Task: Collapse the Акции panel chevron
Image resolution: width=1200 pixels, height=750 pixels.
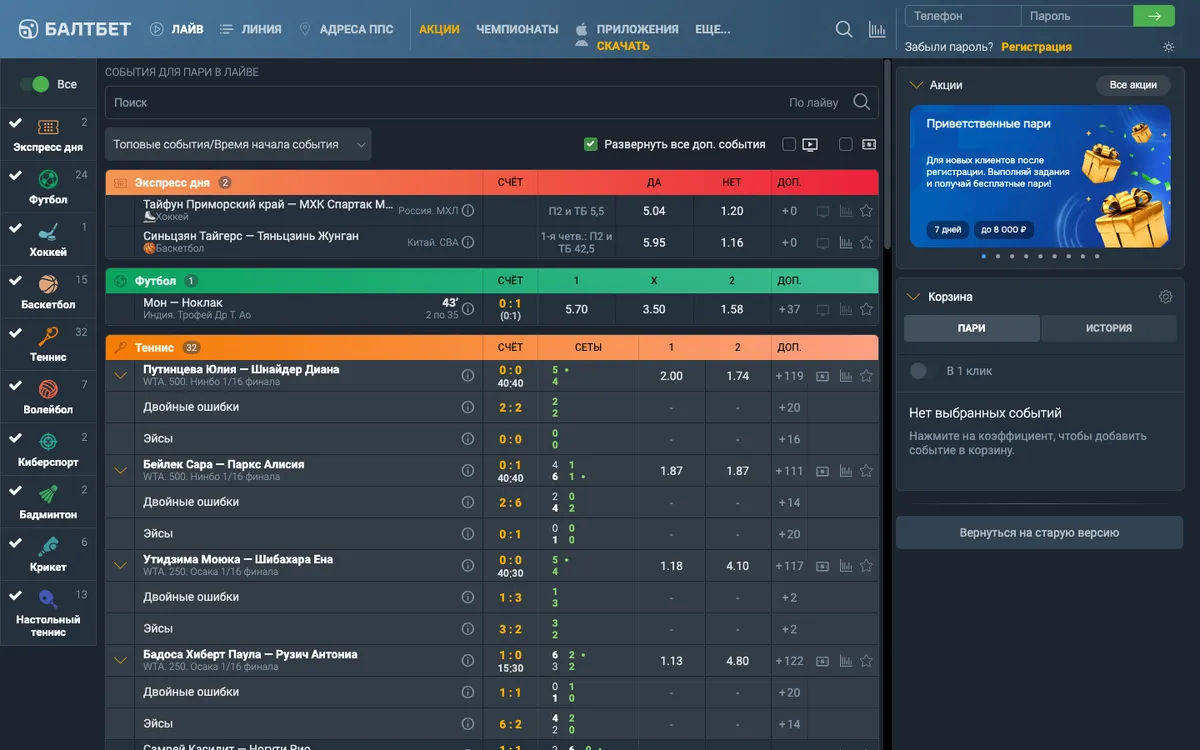Action: (x=915, y=85)
